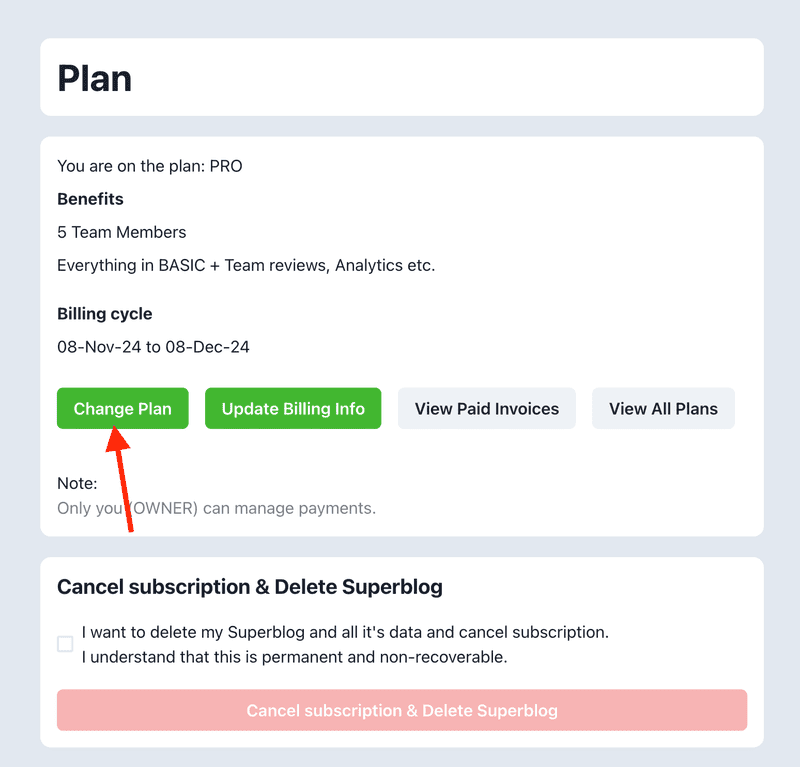This screenshot has height=767, width=800.
Task: Click the red arrow annotation
Action: pos(124,478)
